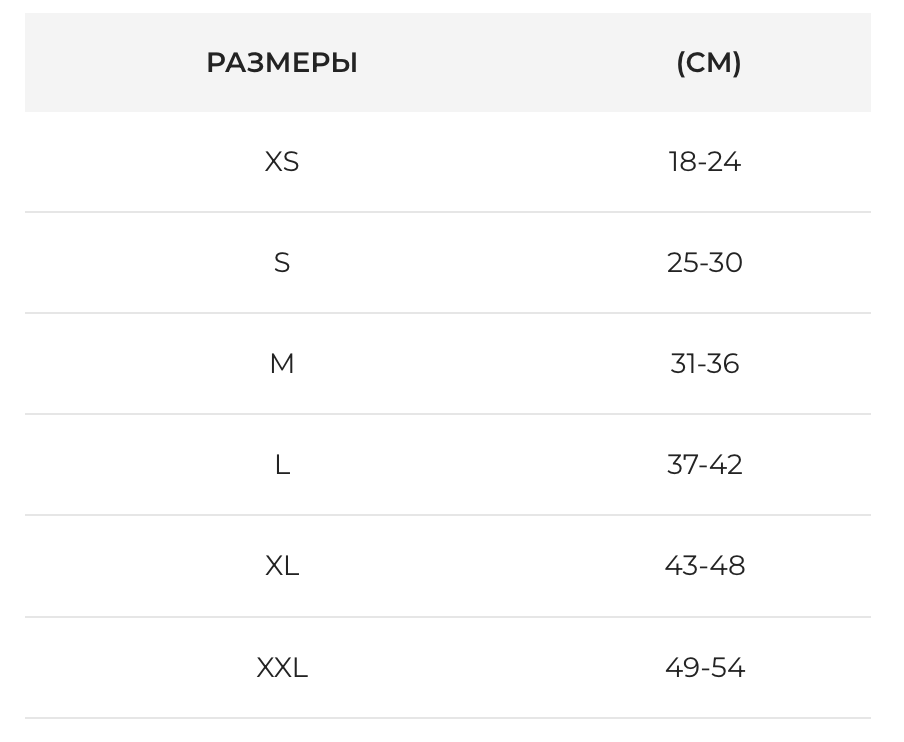The height and width of the screenshot is (742, 904).
Task: Click the 18-24 measurement value
Action: click(705, 162)
